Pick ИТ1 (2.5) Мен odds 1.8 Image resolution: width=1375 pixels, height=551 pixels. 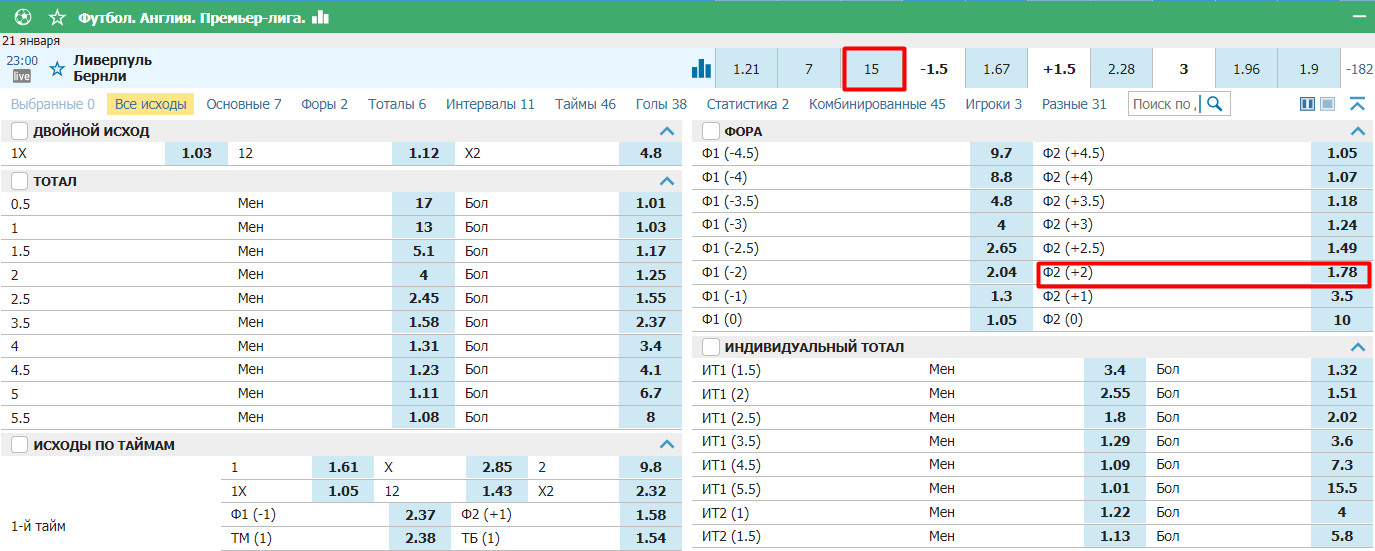coord(1115,418)
